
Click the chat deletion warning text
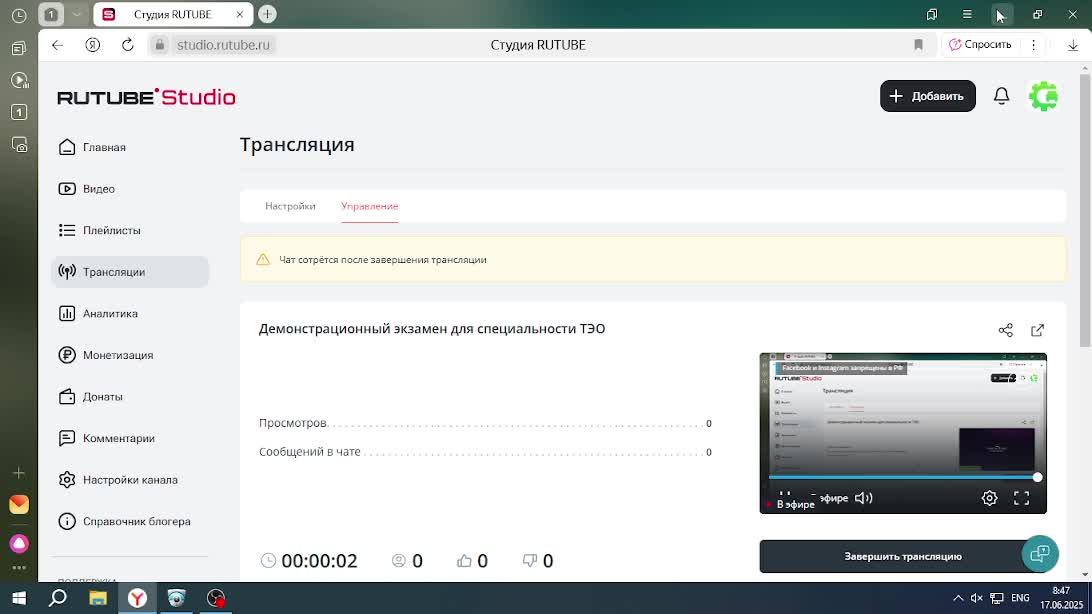pos(383,260)
